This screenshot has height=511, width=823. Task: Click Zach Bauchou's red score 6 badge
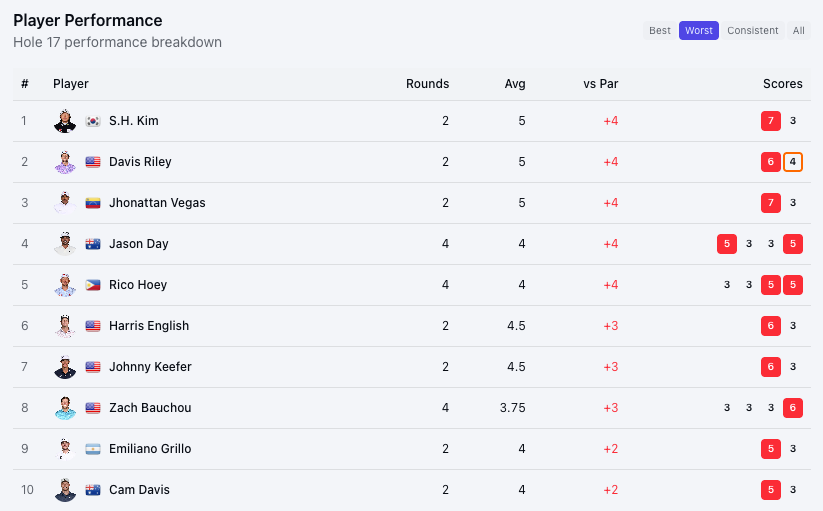pos(793,408)
